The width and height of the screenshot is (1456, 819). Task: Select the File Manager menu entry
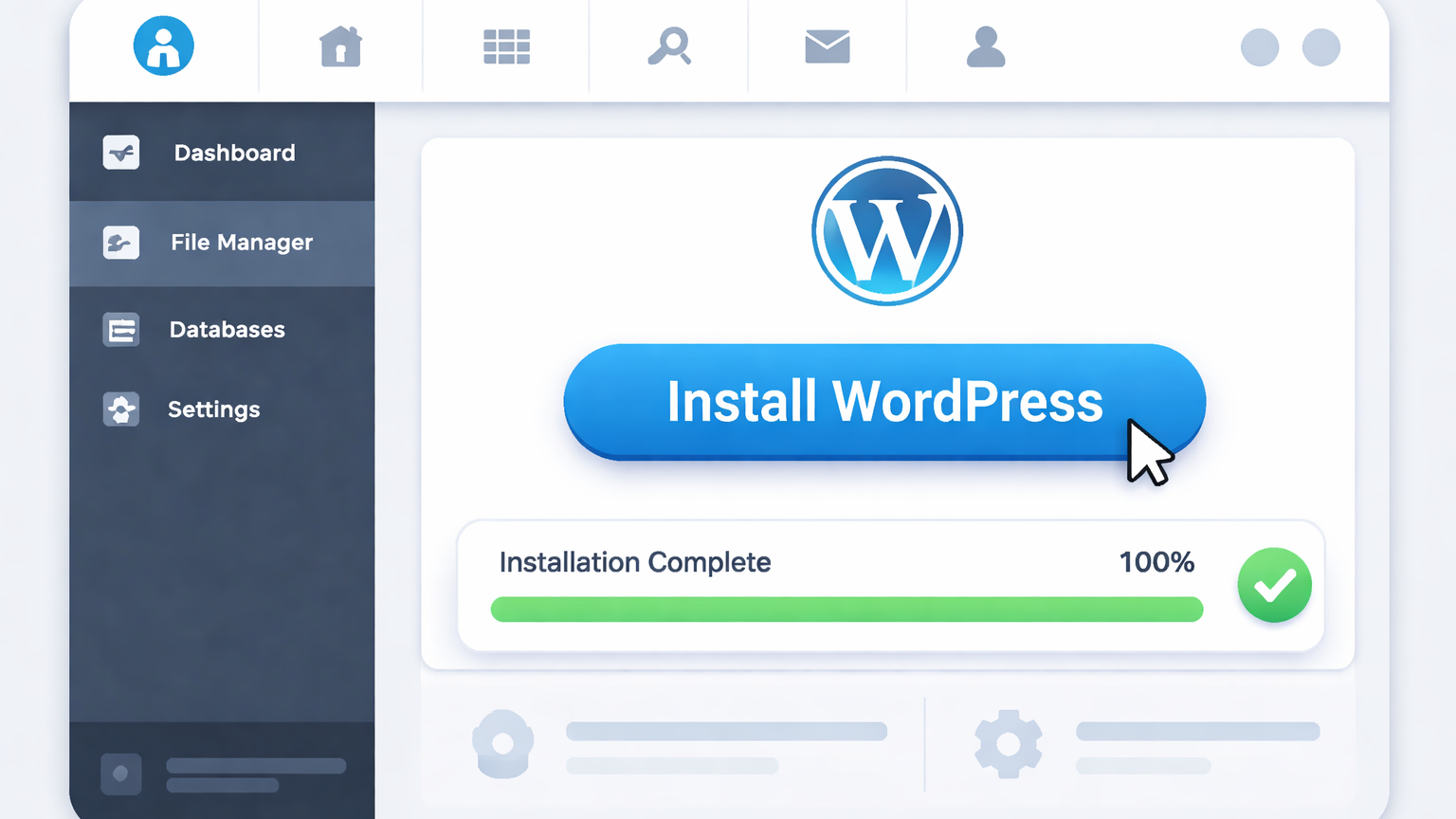coord(241,243)
